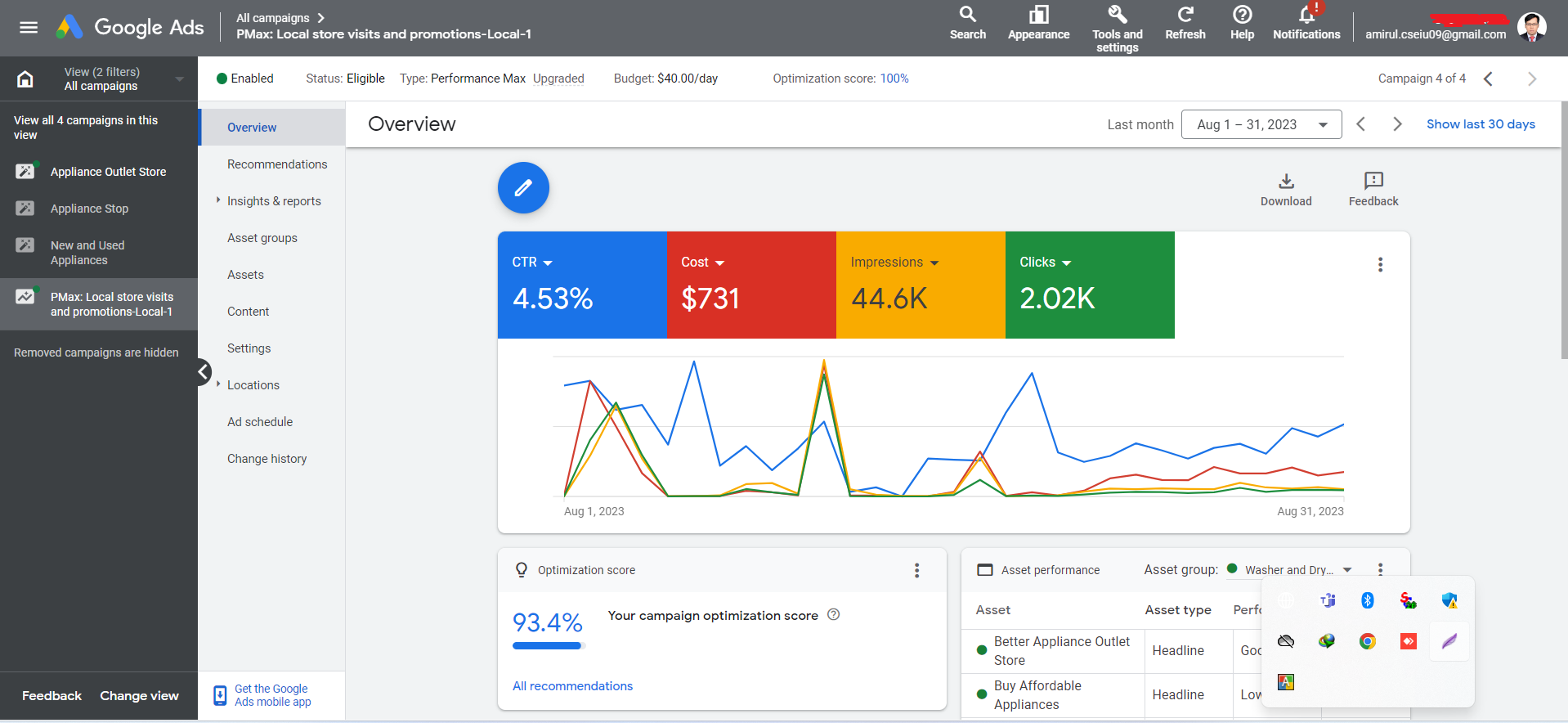Image resolution: width=1568 pixels, height=723 pixels.
Task: Open scorecard chart more options menu
Action: pyautogui.click(x=1381, y=265)
